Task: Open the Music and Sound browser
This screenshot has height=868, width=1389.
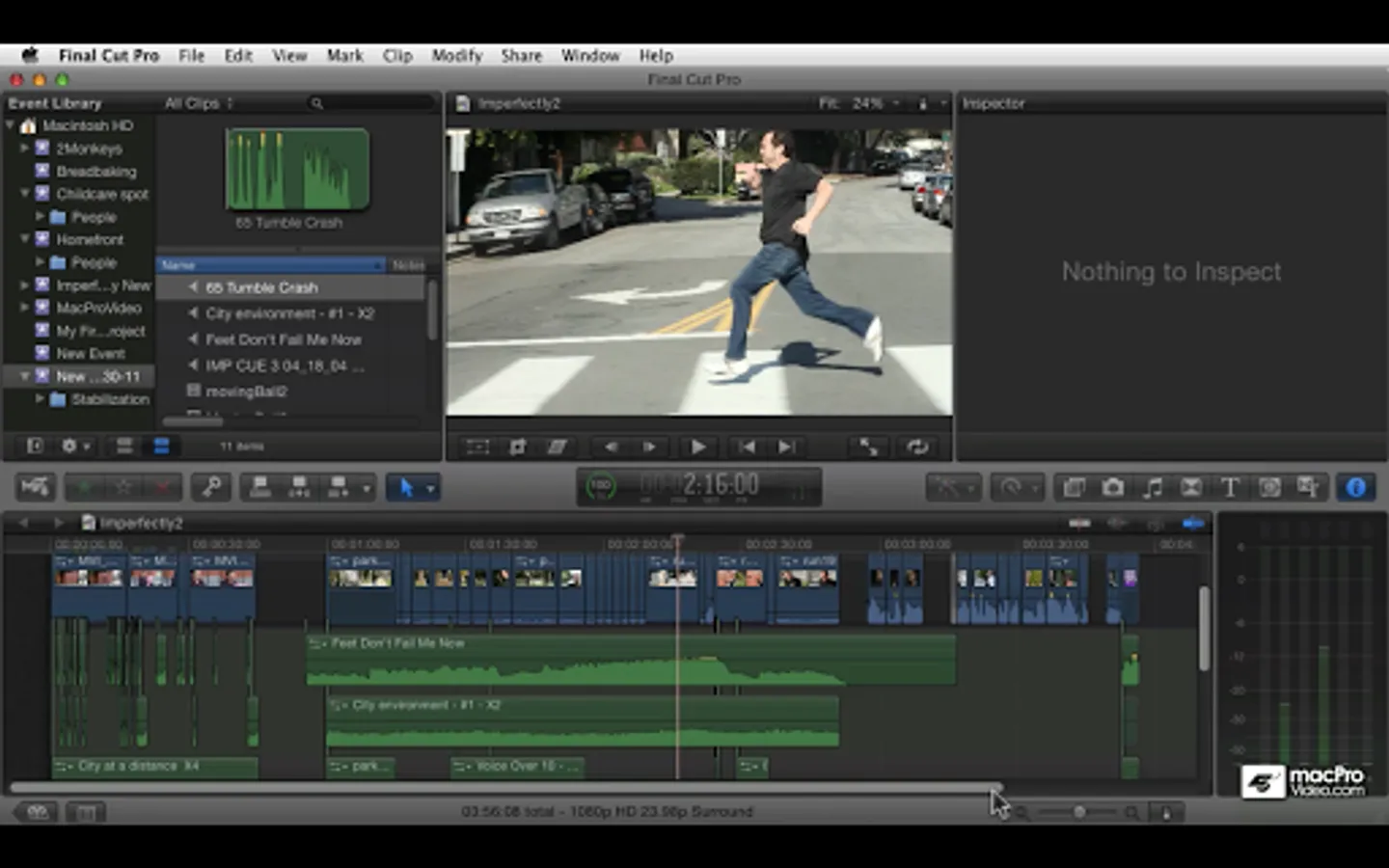Action: click(x=1153, y=488)
